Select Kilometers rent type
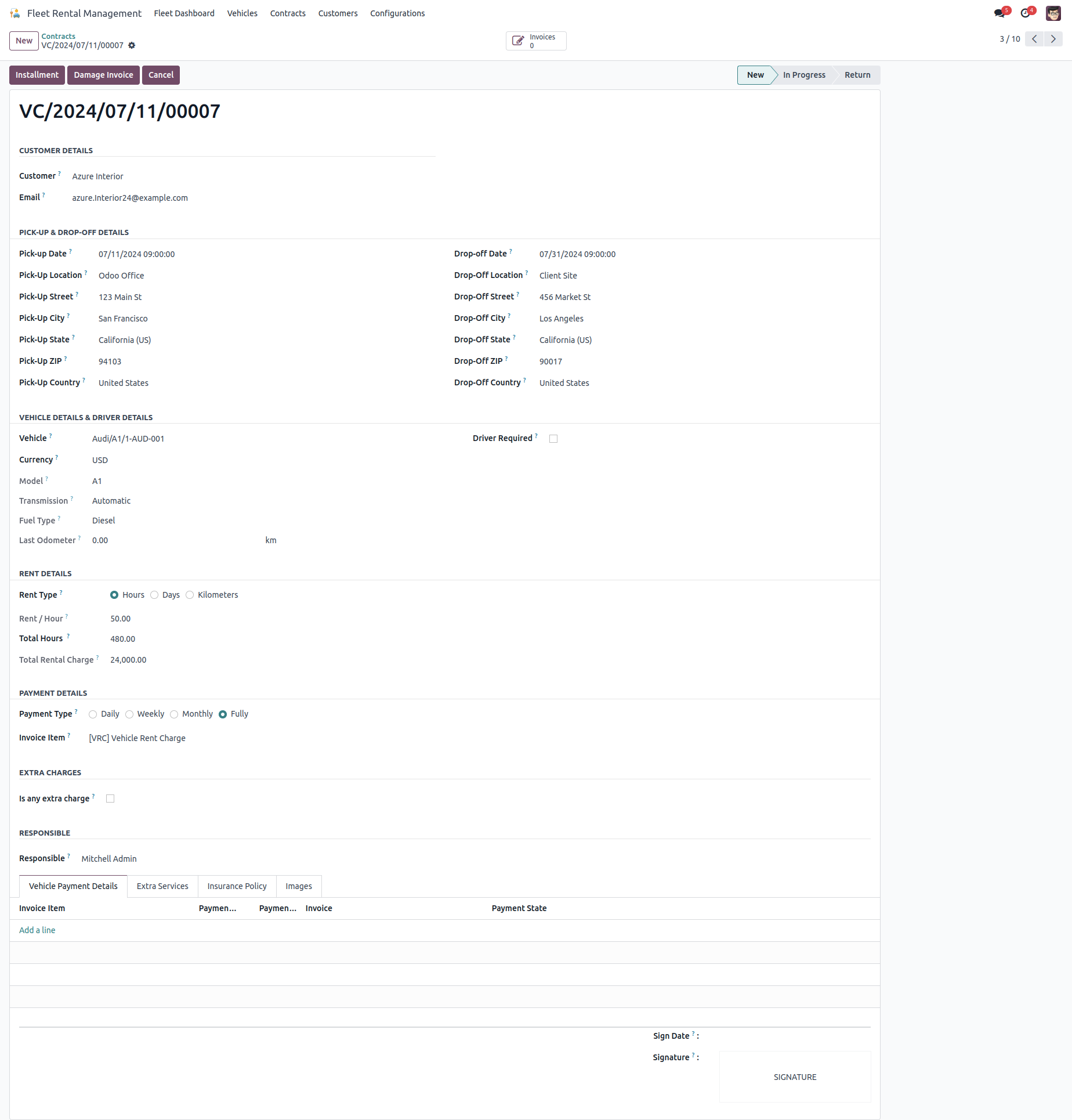Viewport: 1072px width, 1120px height. coord(190,595)
